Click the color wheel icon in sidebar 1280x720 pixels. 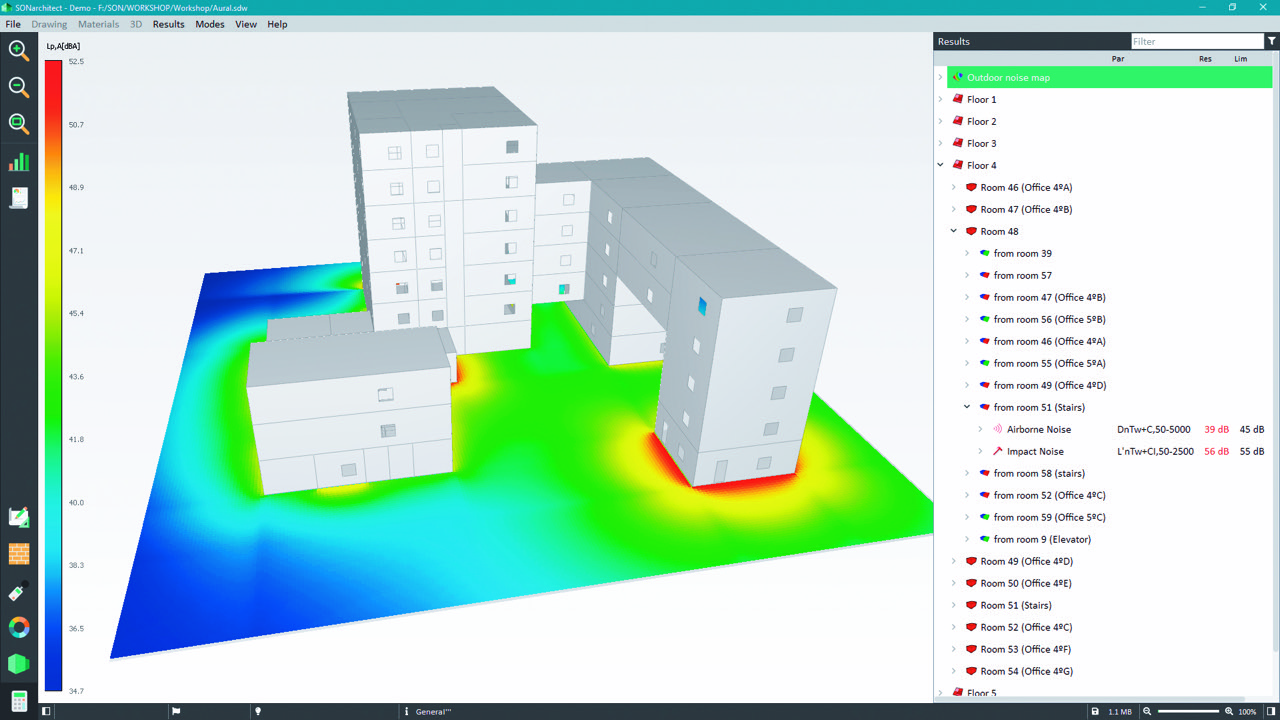coord(19,627)
